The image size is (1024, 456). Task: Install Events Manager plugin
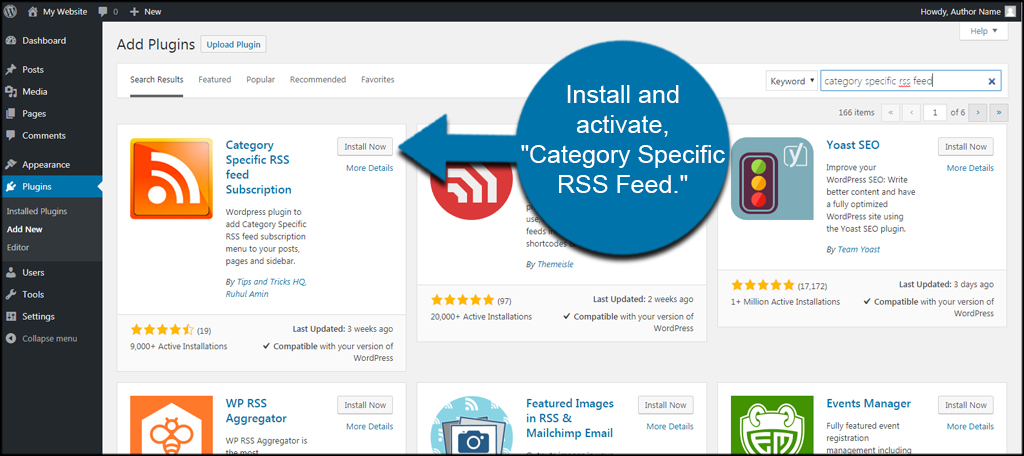coord(966,405)
